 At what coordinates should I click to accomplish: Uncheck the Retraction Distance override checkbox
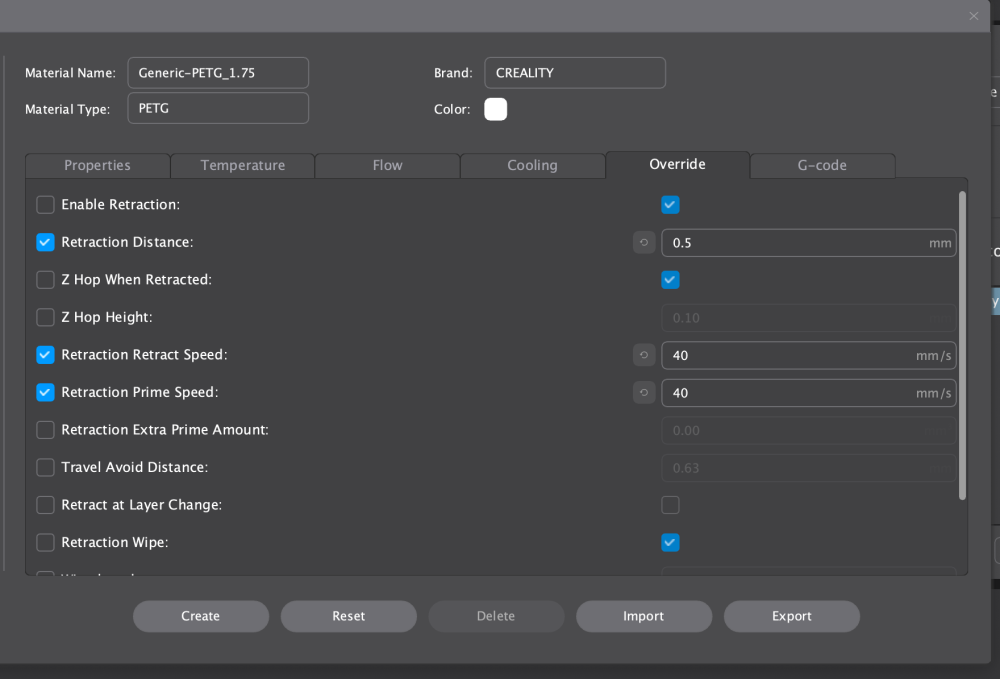46,243
